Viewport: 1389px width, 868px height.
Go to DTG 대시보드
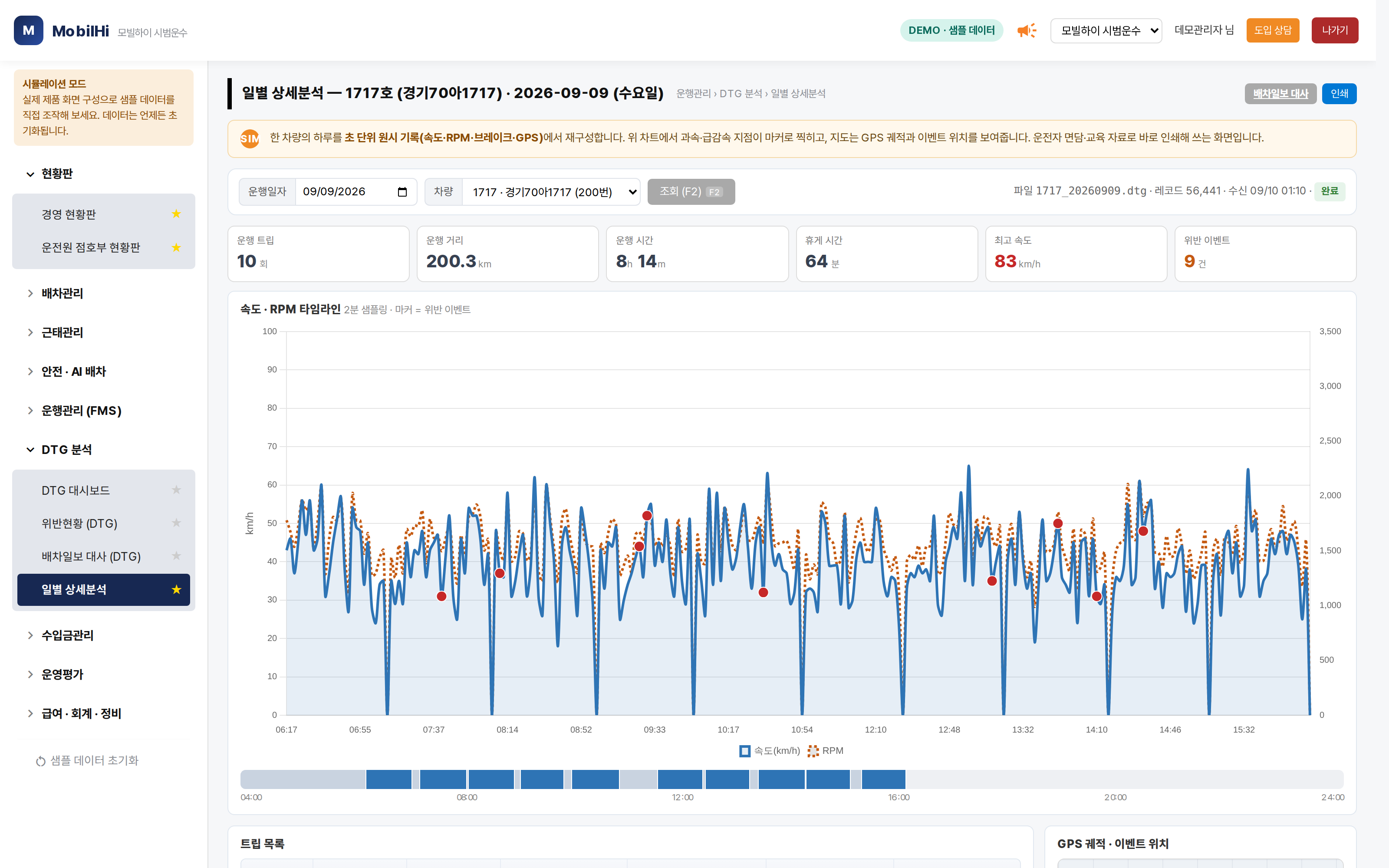[x=103, y=490]
